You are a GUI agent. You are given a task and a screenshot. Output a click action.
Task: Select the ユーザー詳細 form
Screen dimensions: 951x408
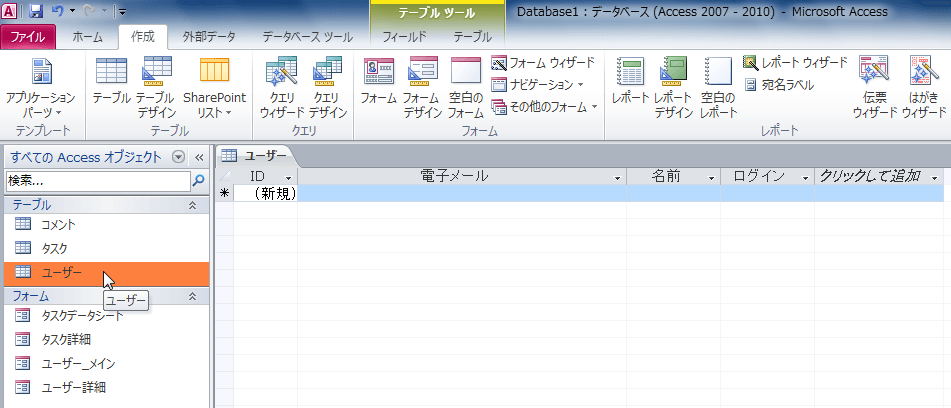pos(107,387)
